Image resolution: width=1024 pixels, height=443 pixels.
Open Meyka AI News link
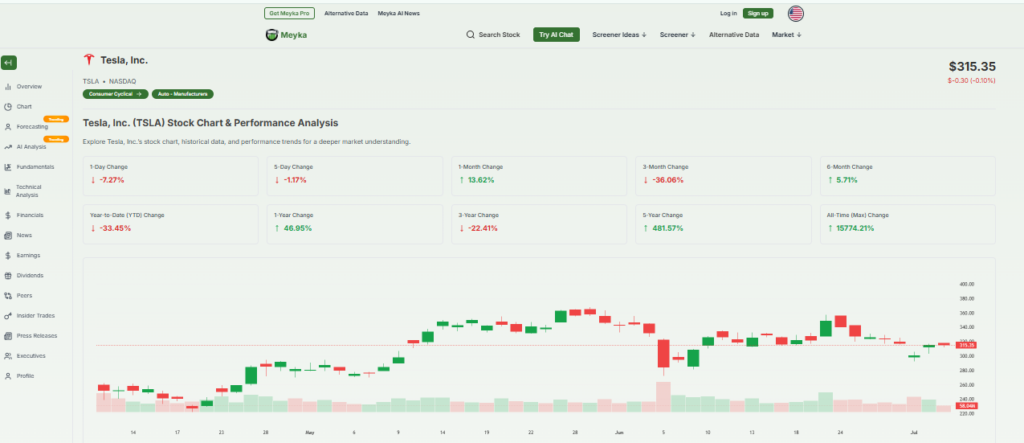click(x=398, y=13)
